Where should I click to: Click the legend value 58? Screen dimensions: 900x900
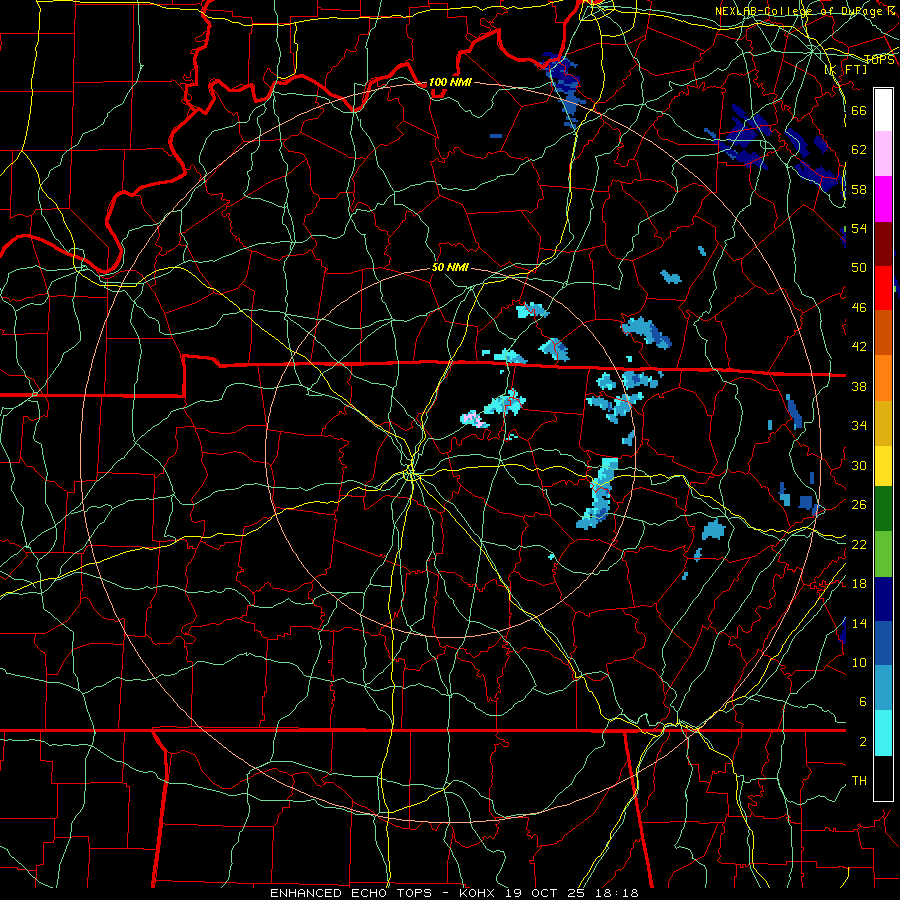pos(859,189)
